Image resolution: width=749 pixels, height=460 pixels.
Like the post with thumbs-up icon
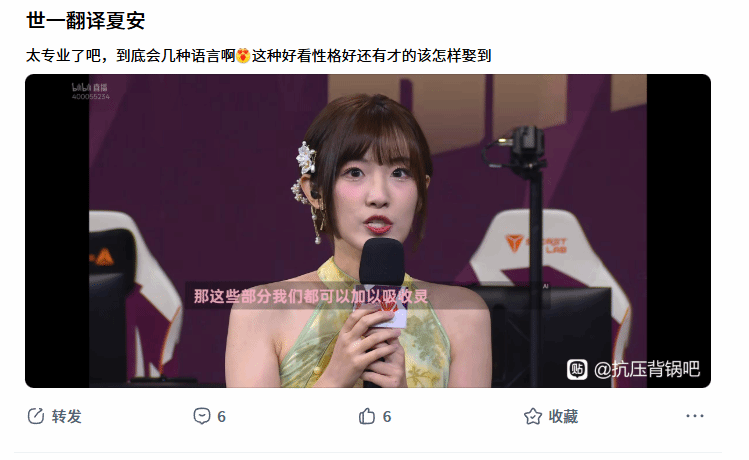click(x=367, y=417)
